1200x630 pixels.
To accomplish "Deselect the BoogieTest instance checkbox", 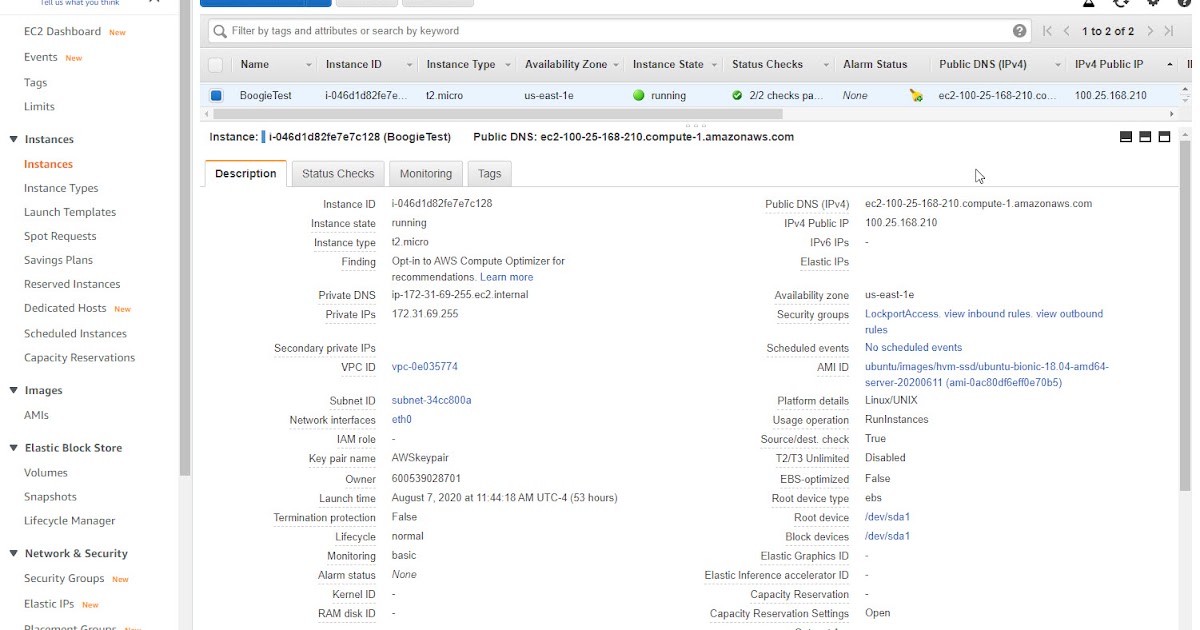I will [214, 95].
